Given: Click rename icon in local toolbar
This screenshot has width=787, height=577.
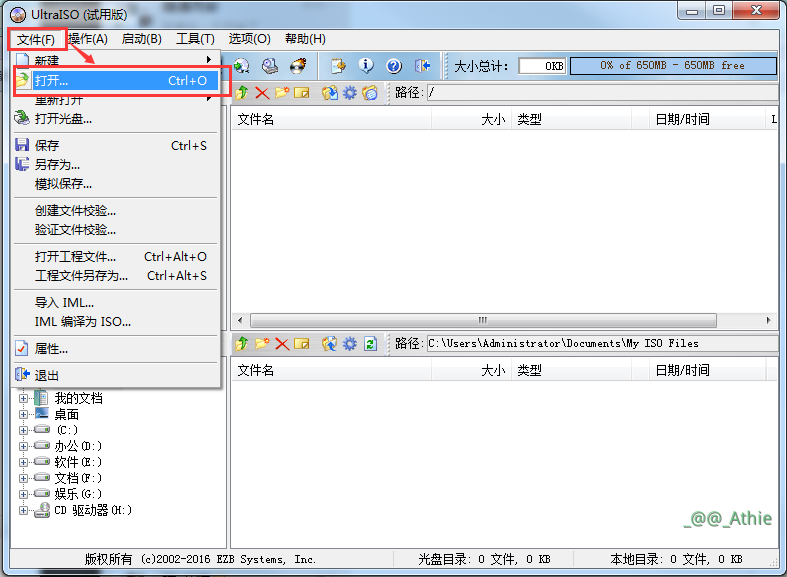Looking at the screenshot, I should pos(302,344).
